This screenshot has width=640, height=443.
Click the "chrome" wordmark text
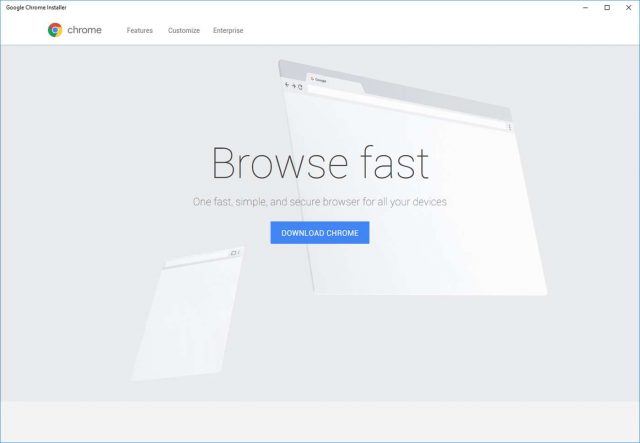(84, 31)
